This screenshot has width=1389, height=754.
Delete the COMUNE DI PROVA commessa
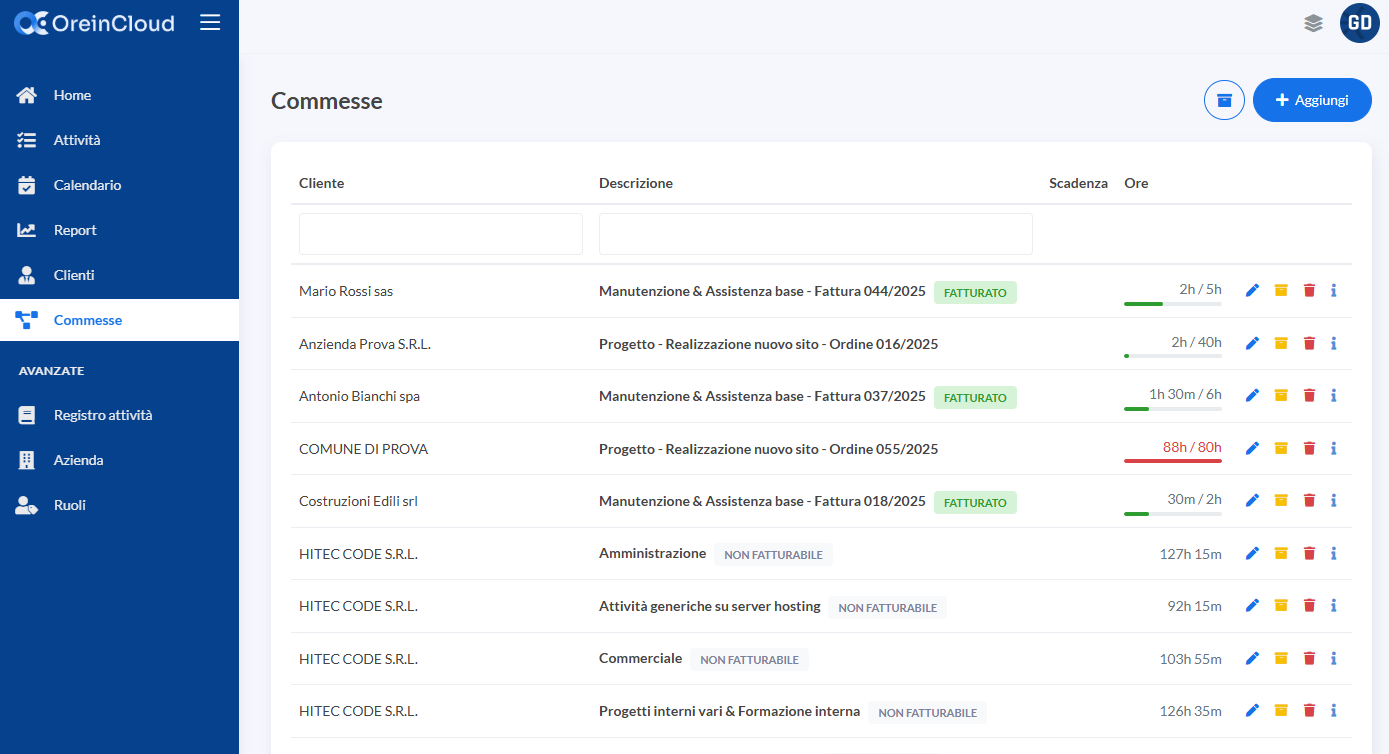1309,448
